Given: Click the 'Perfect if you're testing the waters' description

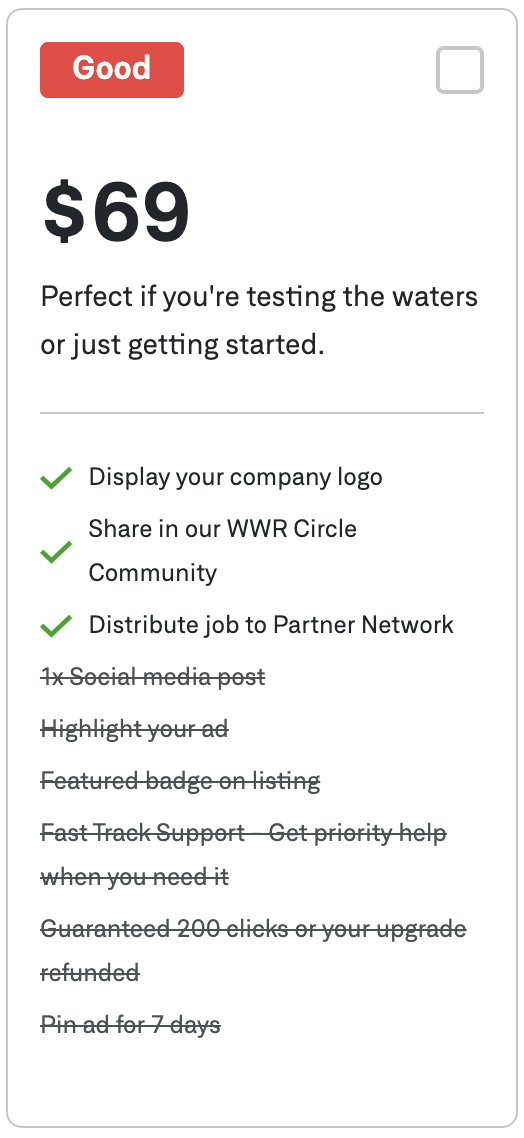Looking at the screenshot, I should click(x=259, y=298).
